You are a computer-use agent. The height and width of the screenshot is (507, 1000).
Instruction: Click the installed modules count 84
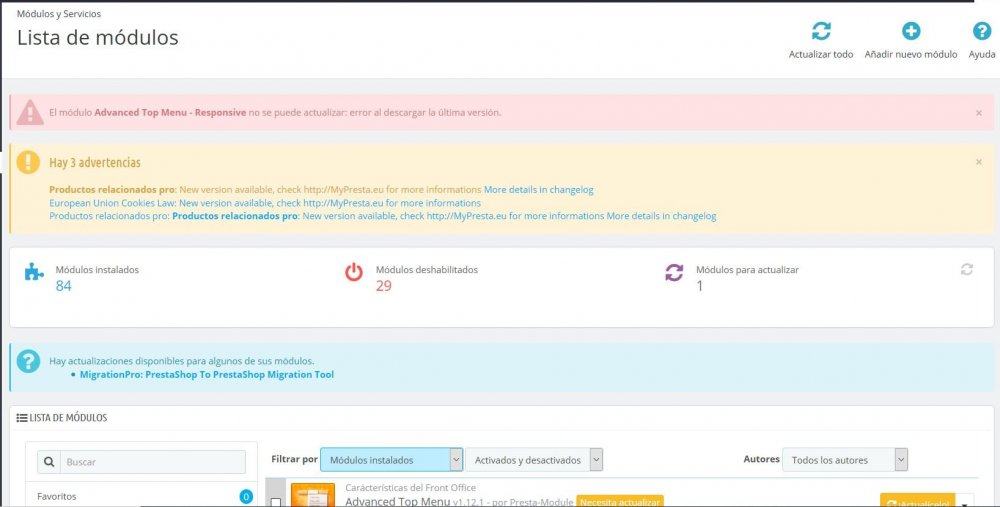(63, 286)
